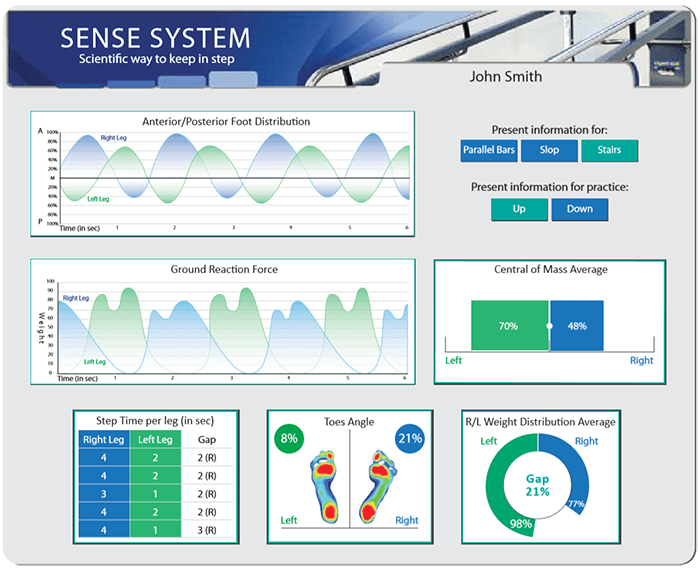Click the right foot pressure map
The height and width of the screenshot is (570, 700).
379,486
